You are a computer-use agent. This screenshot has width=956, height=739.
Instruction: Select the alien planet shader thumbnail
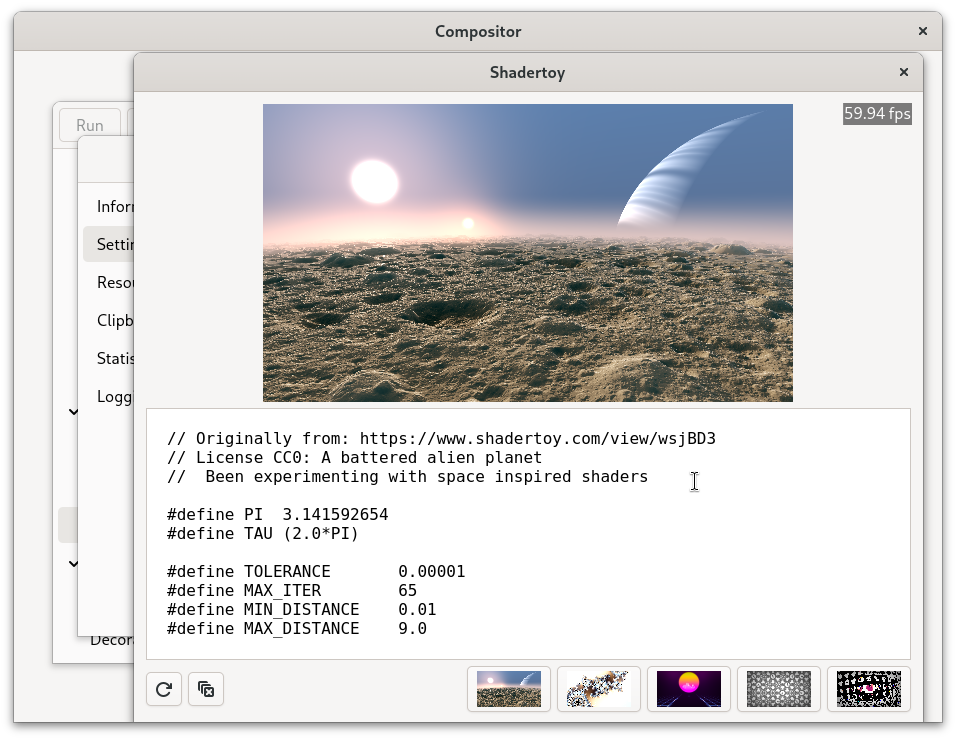(509, 689)
